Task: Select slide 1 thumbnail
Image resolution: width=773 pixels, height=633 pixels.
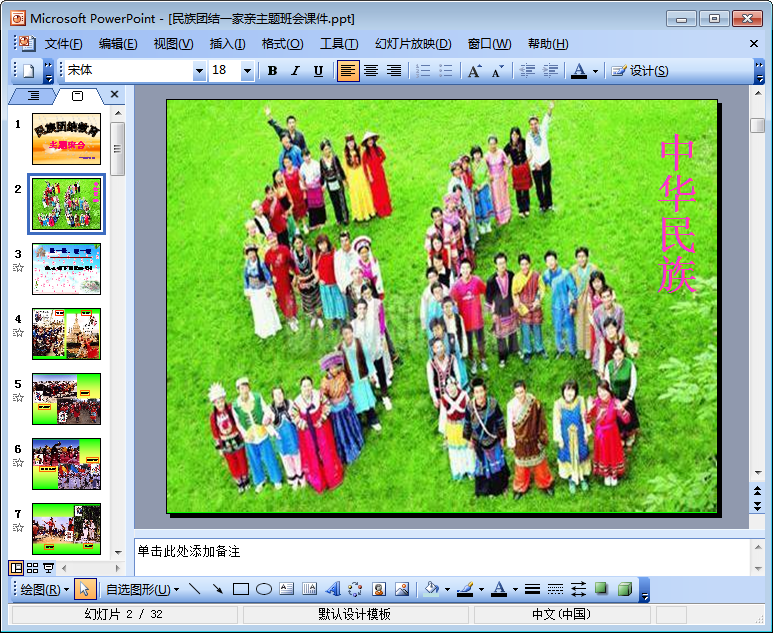Action: pyautogui.click(x=66, y=139)
